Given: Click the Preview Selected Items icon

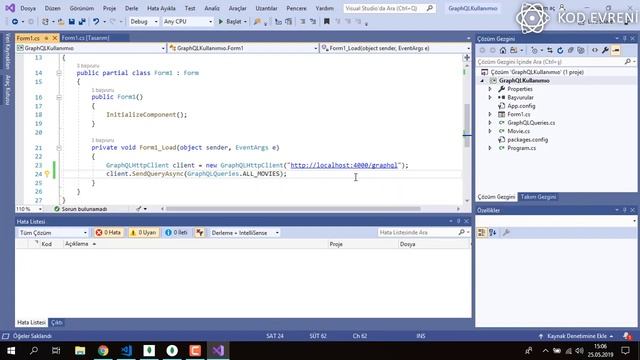Looking at the screenshot, I should [x=616, y=50].
